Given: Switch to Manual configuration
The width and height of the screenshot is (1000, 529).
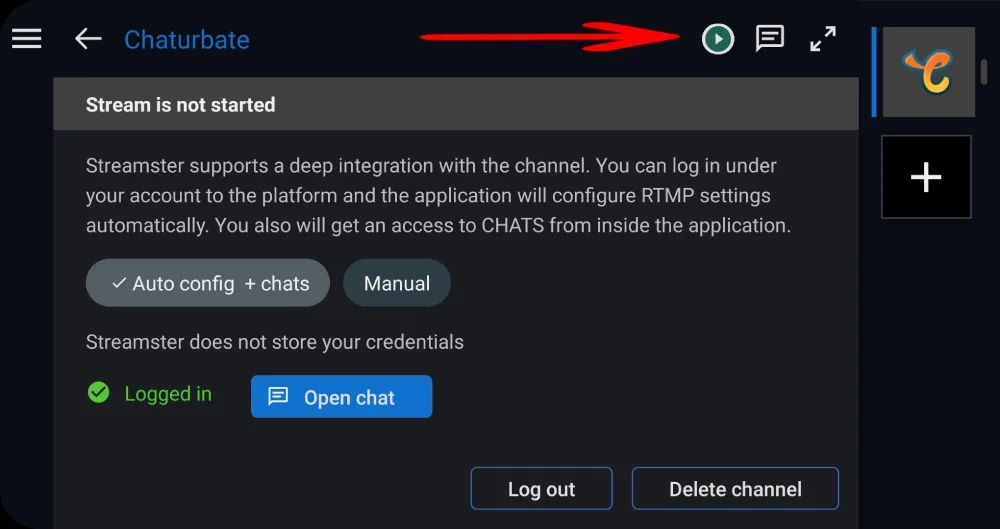Looking at the screenshot, I should 397,283.
